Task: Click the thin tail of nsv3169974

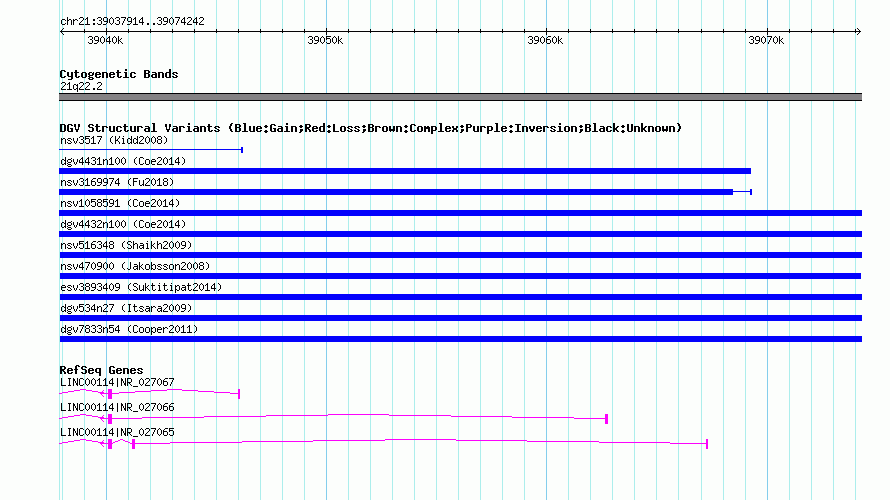Action: [x=742, y=192]
